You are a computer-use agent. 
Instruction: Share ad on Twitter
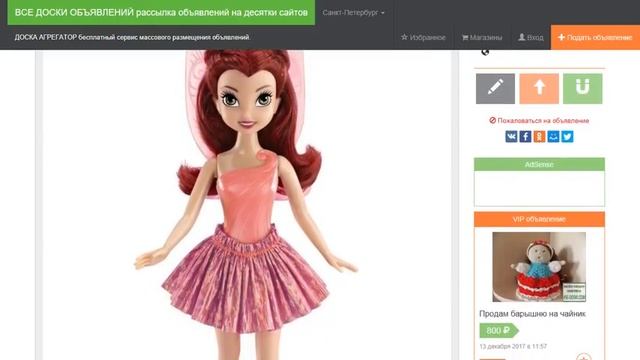[567, 136]
